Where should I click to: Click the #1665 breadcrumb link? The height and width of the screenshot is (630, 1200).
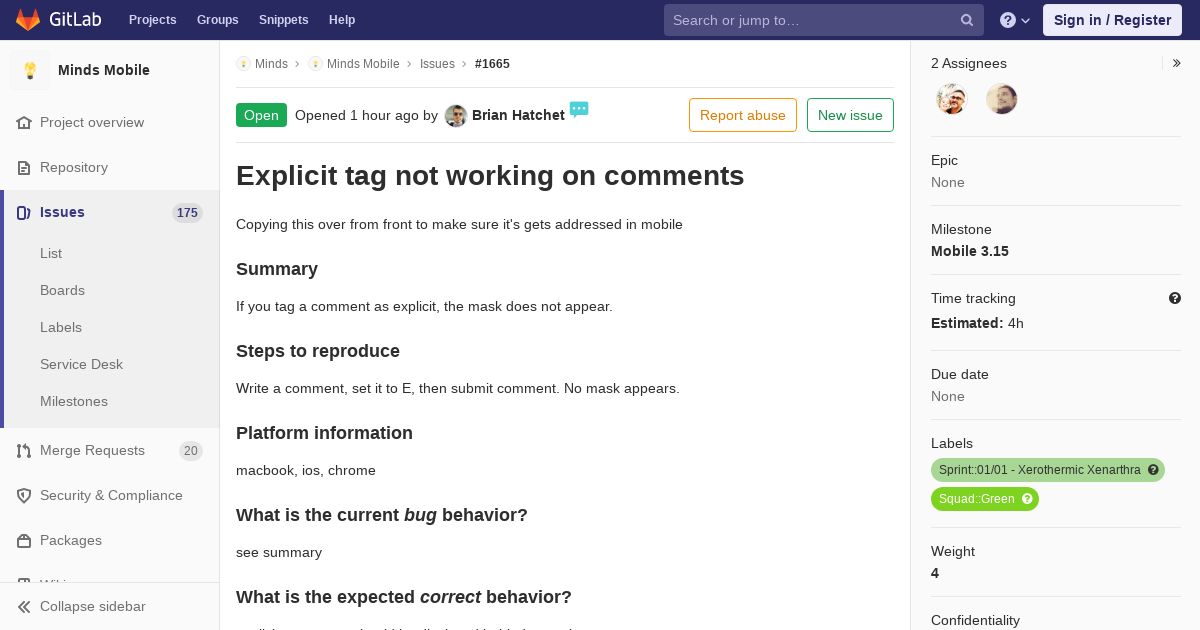tap(492, 64)
